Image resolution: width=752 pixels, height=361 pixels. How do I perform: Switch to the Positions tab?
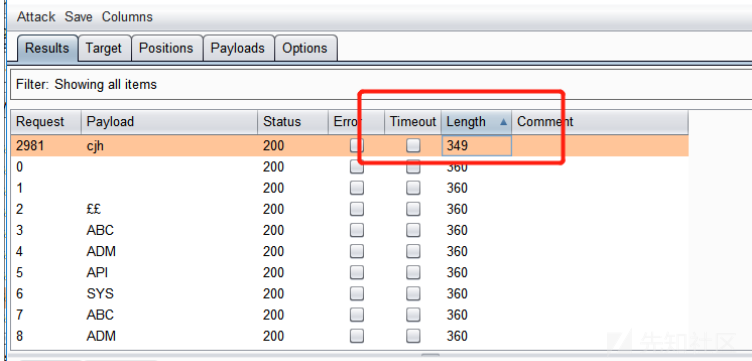(x=166, y=48)
